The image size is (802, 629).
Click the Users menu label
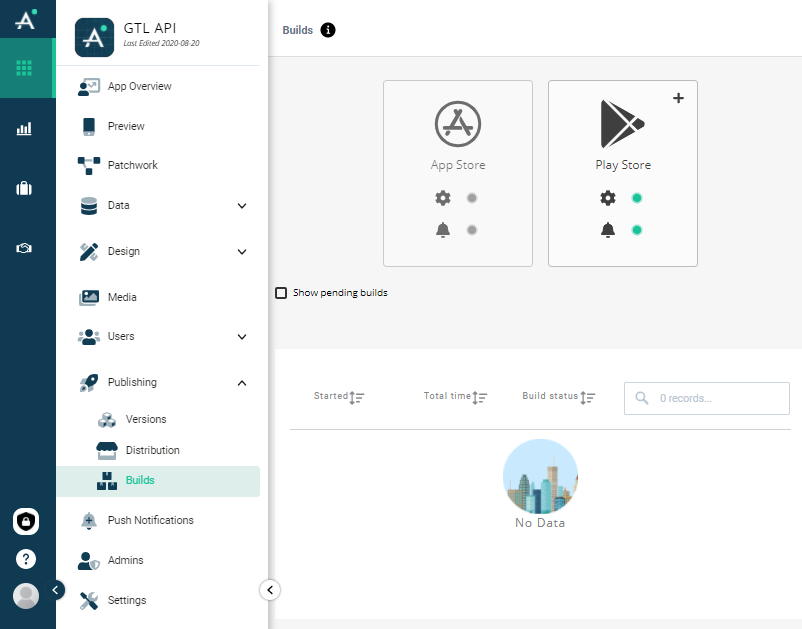121,336
